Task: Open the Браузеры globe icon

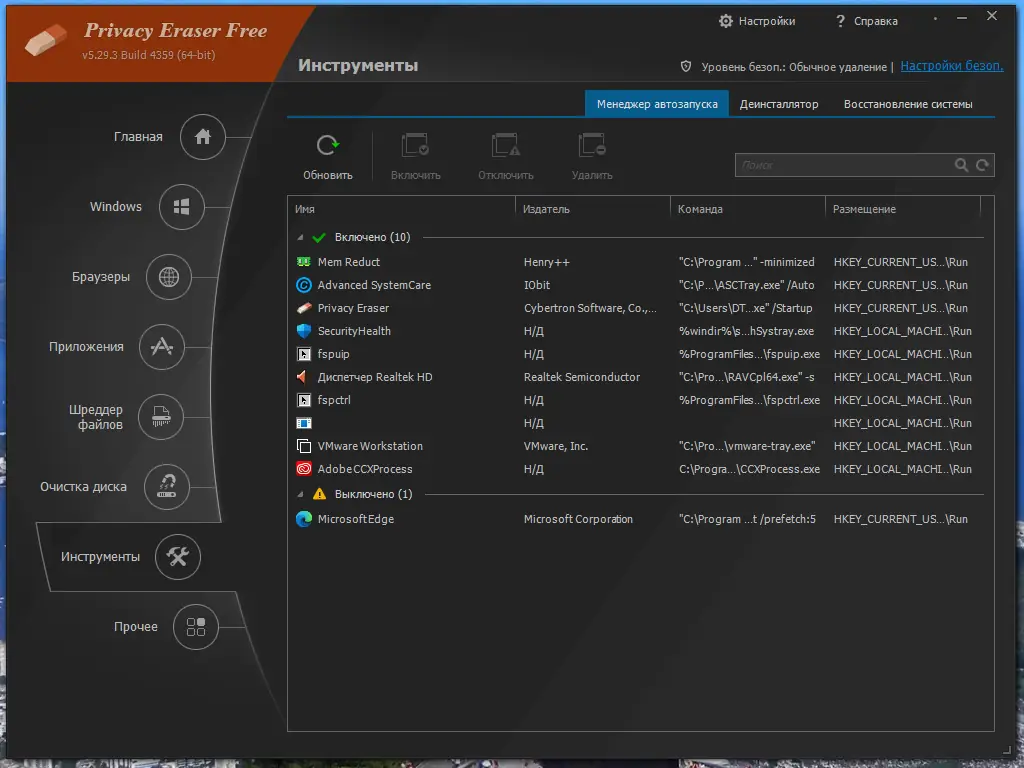Action: 168,277
